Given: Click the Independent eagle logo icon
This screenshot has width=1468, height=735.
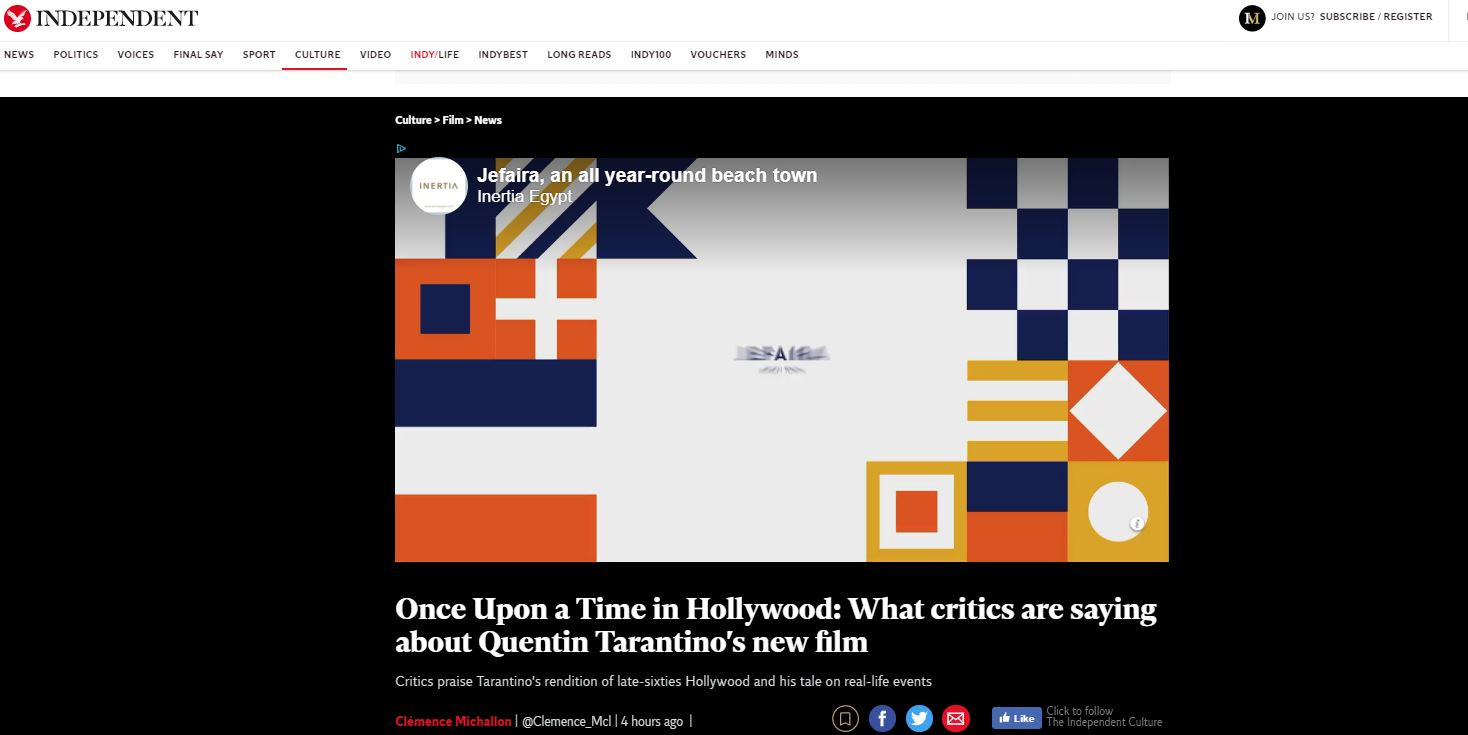Looking at the screenshot, I should (x=17, y=18).
